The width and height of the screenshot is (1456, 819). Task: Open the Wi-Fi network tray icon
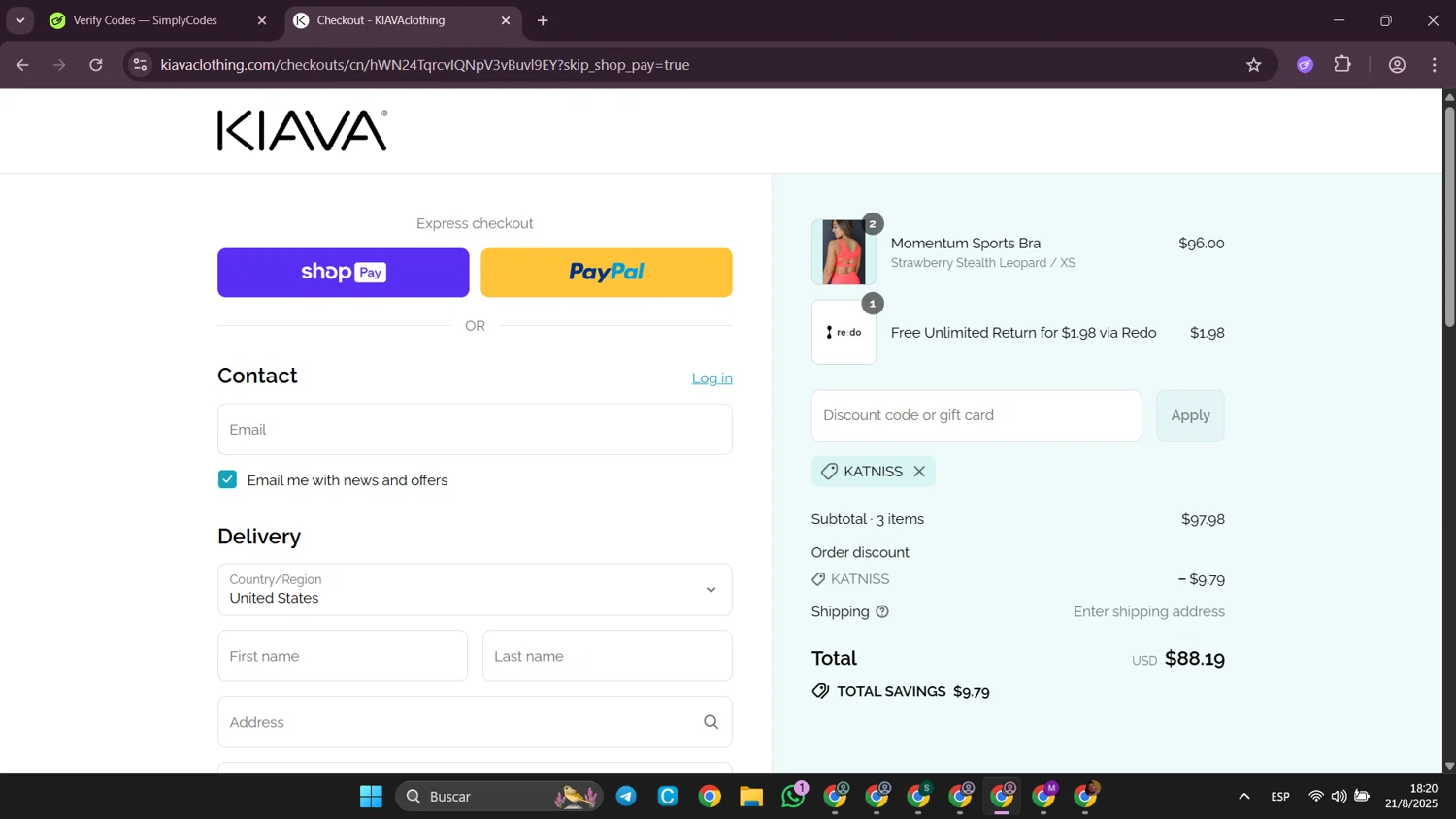1315,797
